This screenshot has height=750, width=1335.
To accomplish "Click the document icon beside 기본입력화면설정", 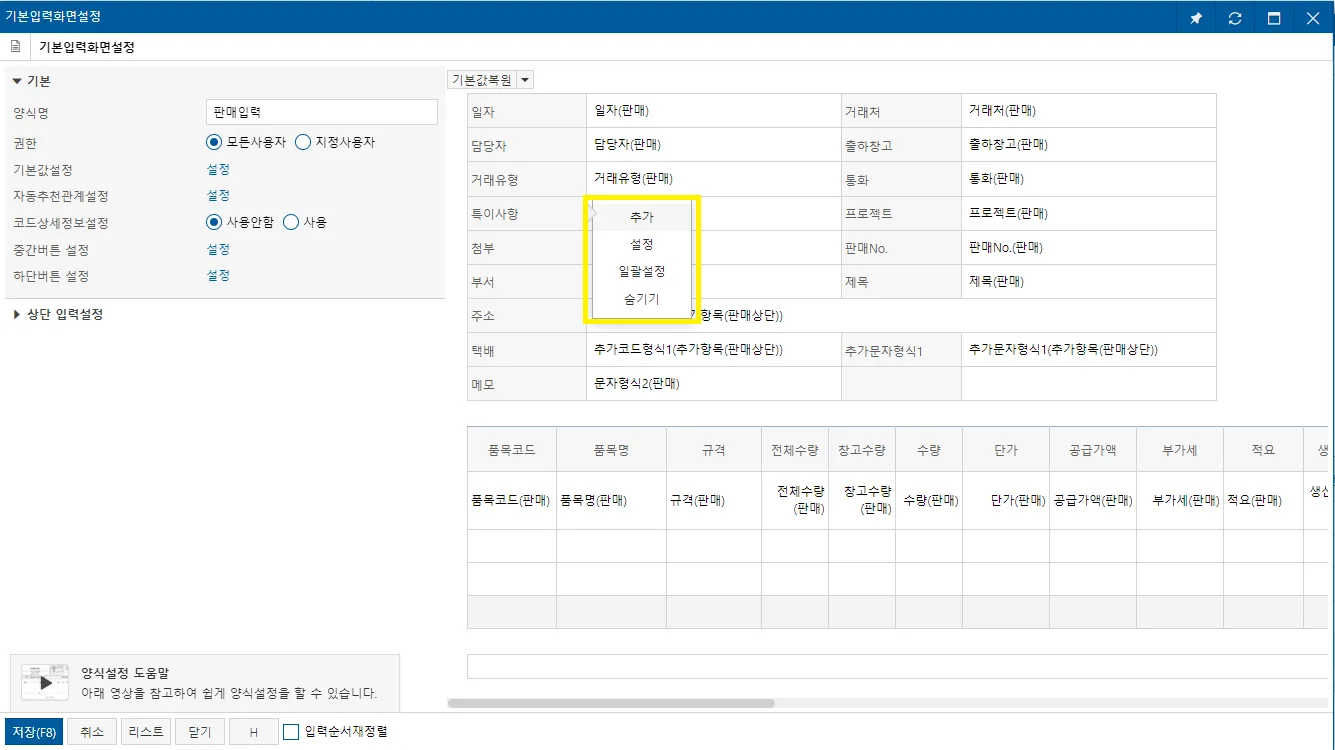I will [15, 47].
